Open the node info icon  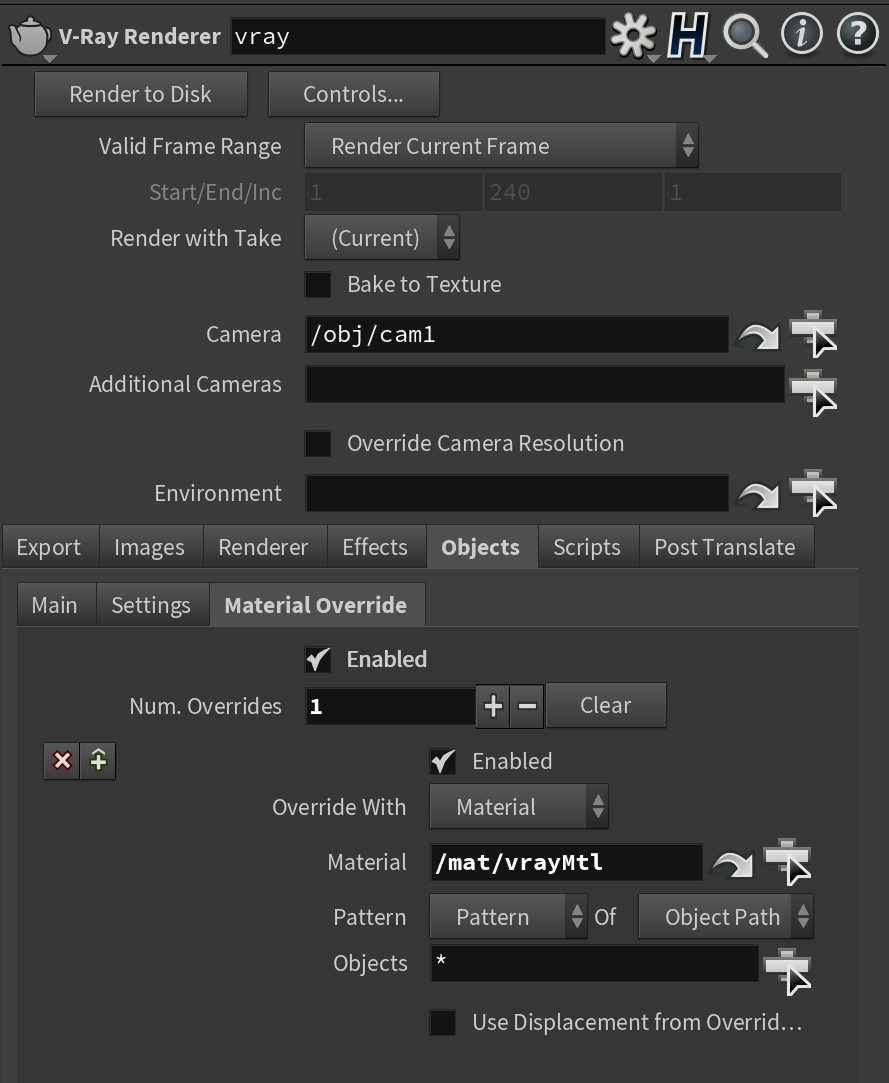[x=801, y=34]
